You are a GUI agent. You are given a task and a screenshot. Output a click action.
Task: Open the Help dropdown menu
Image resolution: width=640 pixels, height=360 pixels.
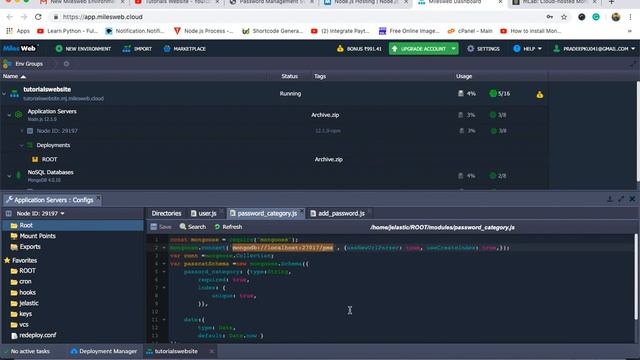(527, 49)
